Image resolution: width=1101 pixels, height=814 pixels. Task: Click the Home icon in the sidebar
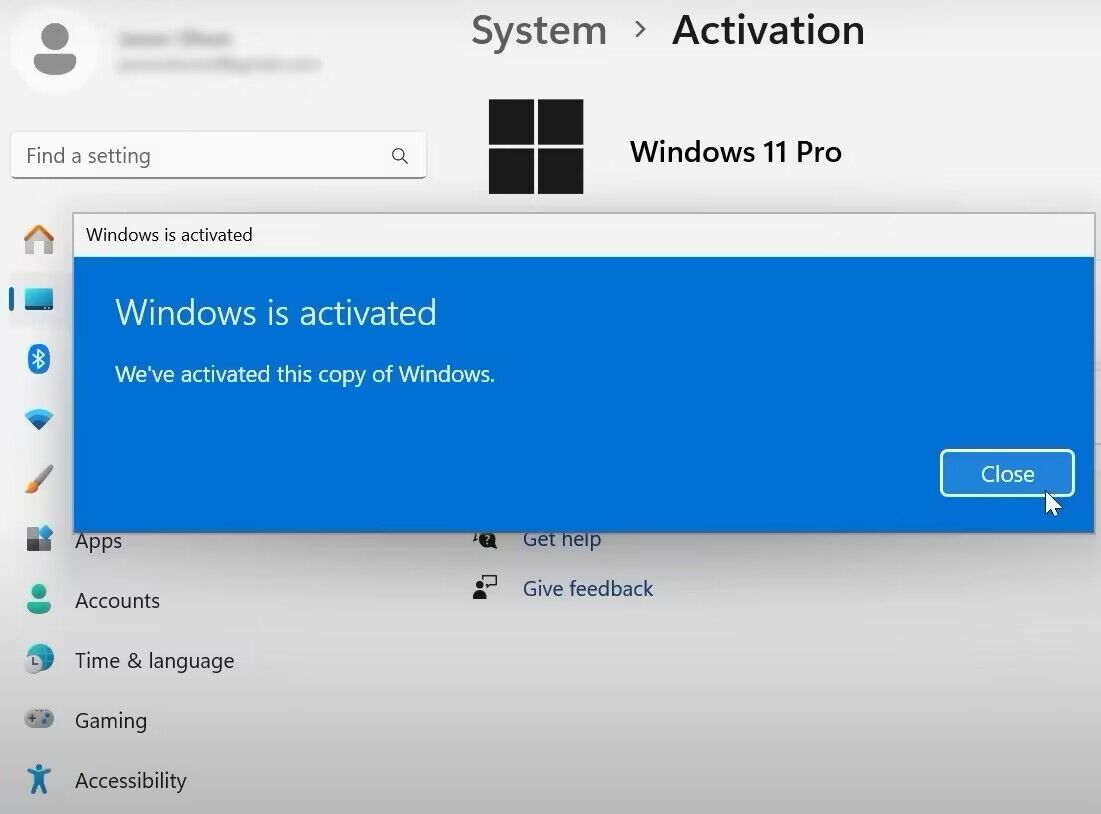click(x=39, y=239)
